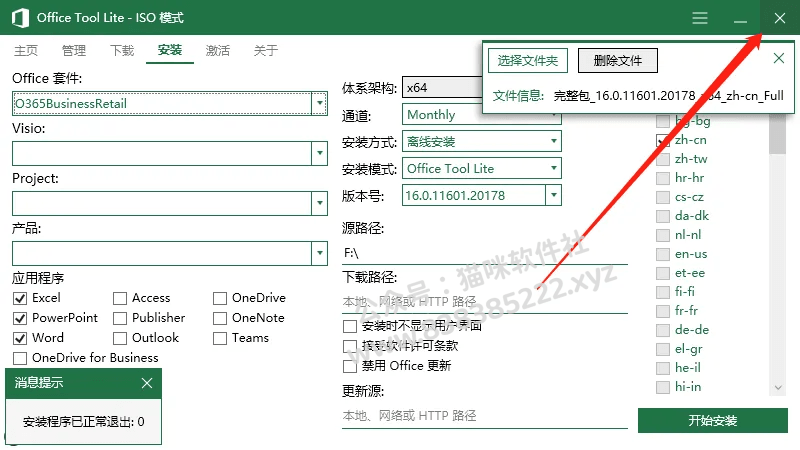The image size is (800, 450).
Task: Check the fr-fr language checkbox
Action: pos(663,311)
